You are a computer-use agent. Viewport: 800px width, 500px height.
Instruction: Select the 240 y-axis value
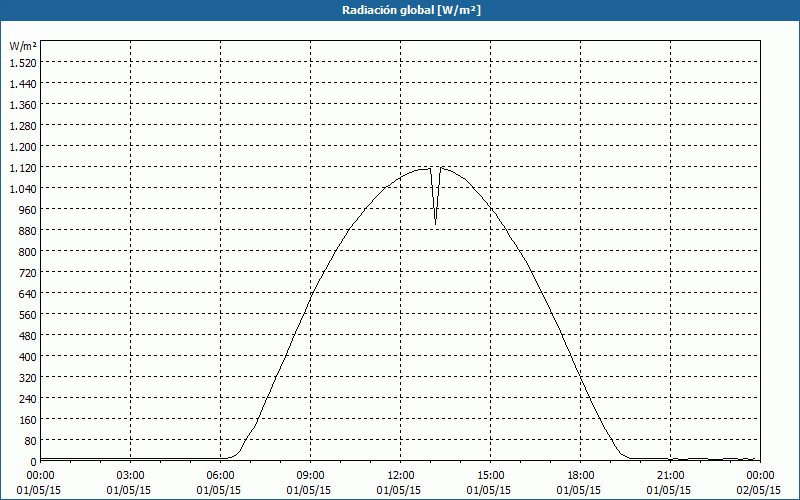tap(28, 398)
